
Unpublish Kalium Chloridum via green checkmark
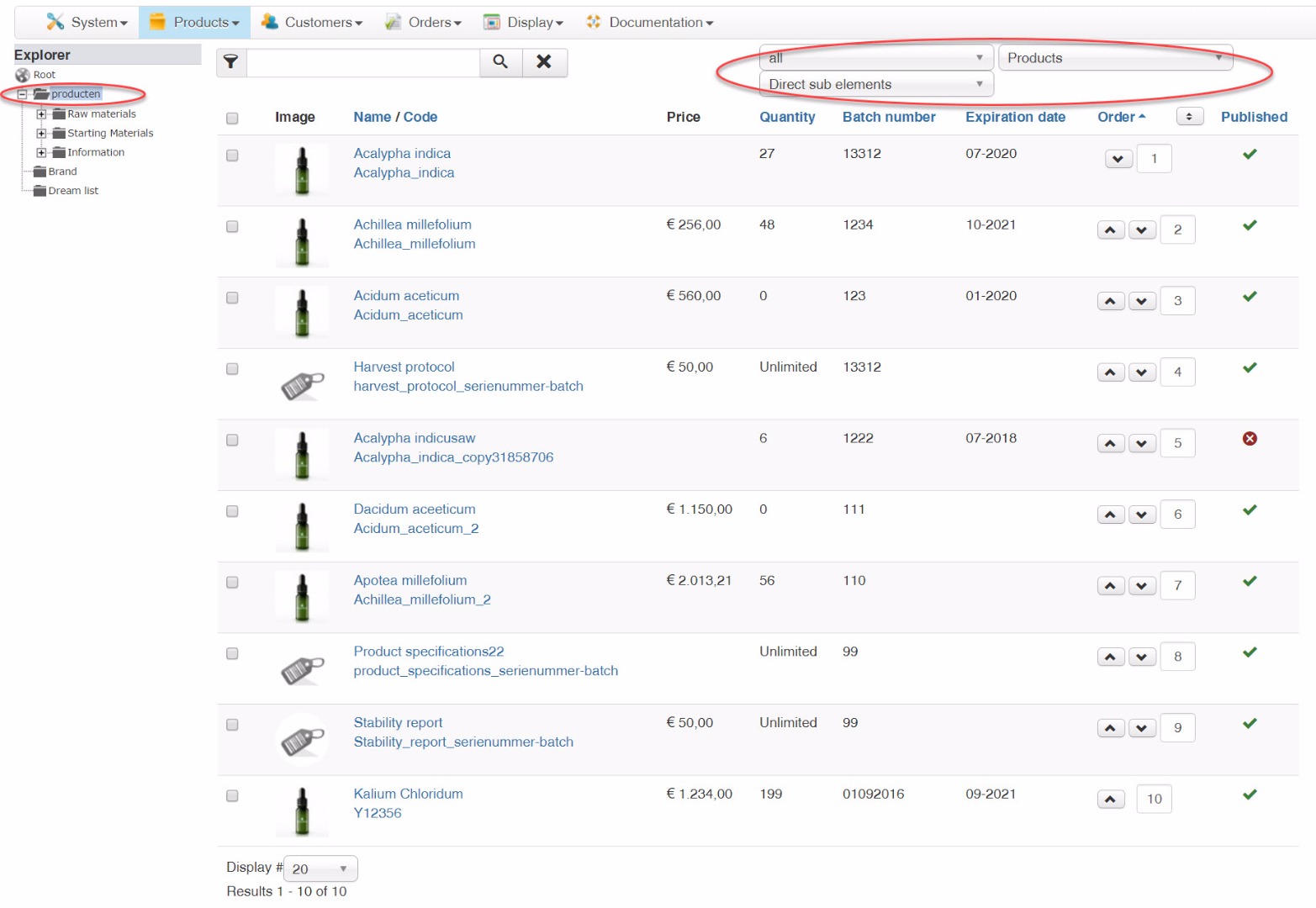[x=1250, y=794]
